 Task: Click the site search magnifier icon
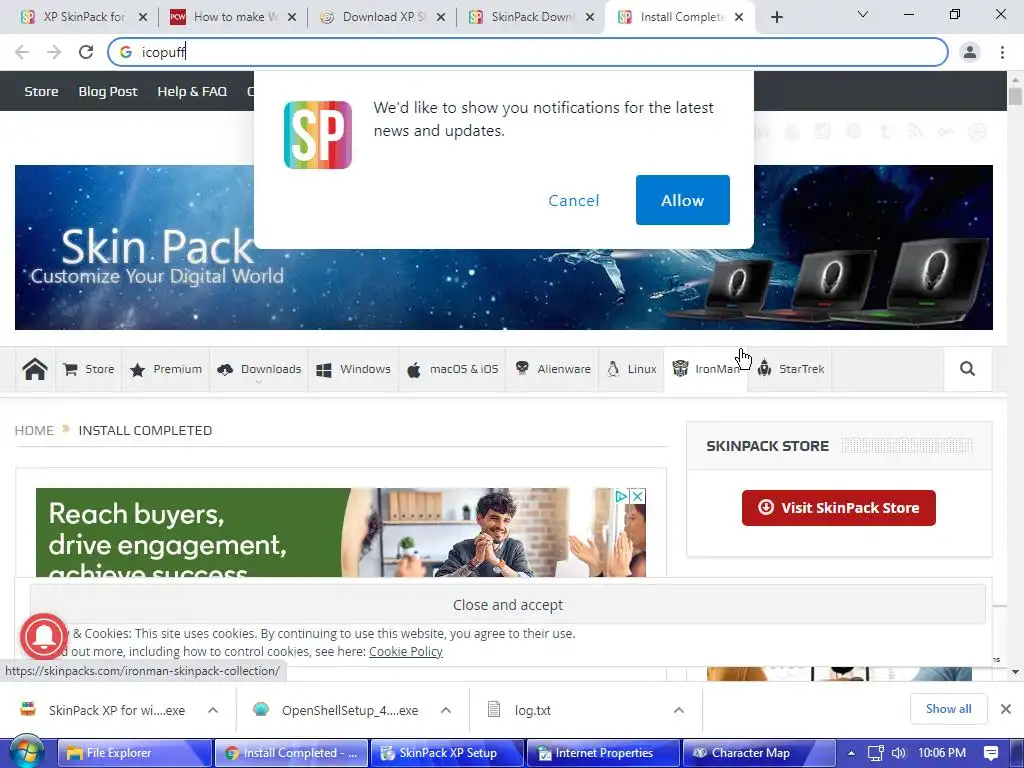pyautogui.click(x=967, y=369)
